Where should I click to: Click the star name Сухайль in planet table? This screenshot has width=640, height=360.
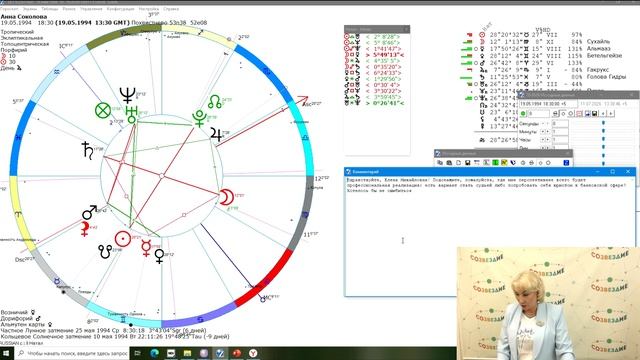598,42
